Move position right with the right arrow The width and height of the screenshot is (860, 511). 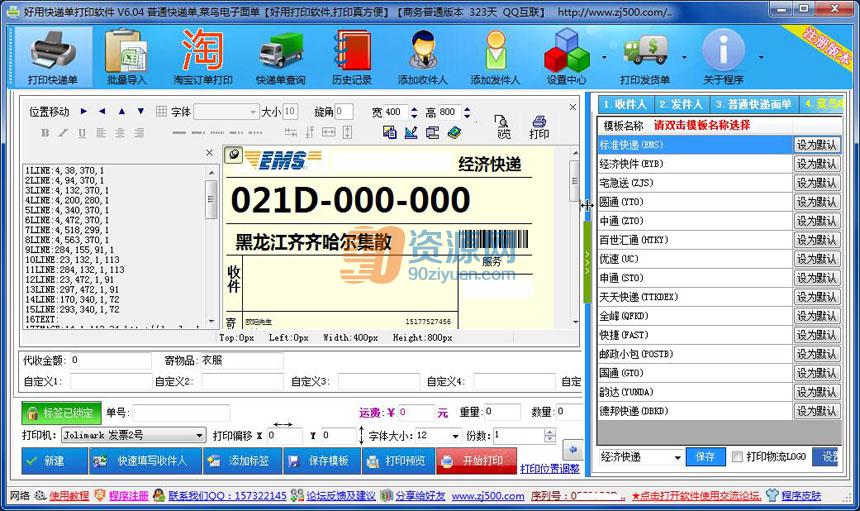click(x=83, y=111)
